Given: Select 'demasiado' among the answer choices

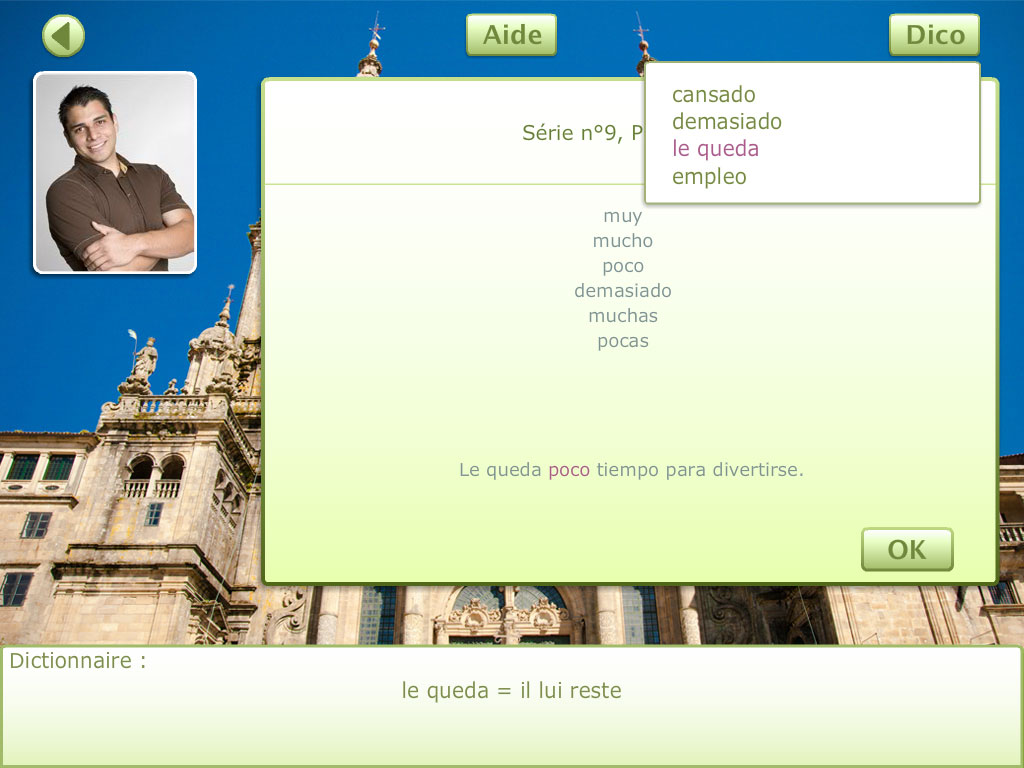Looking at the screenshot, I should click(x=622, y=291).
